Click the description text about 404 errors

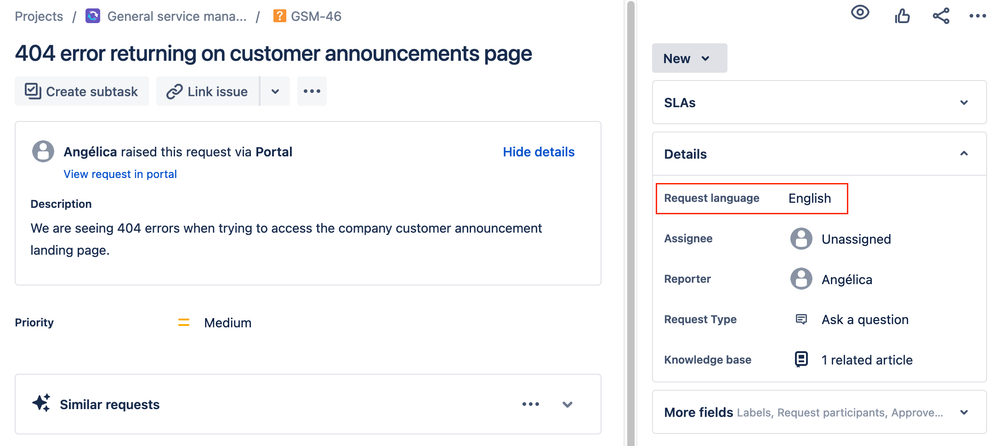coord(286,239)
